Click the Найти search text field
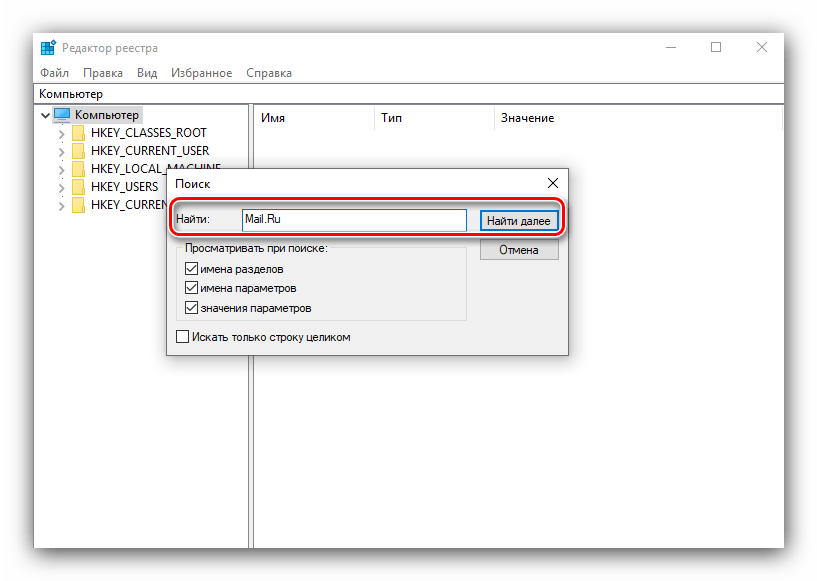 pyautogui.click(x=353, y=220)
